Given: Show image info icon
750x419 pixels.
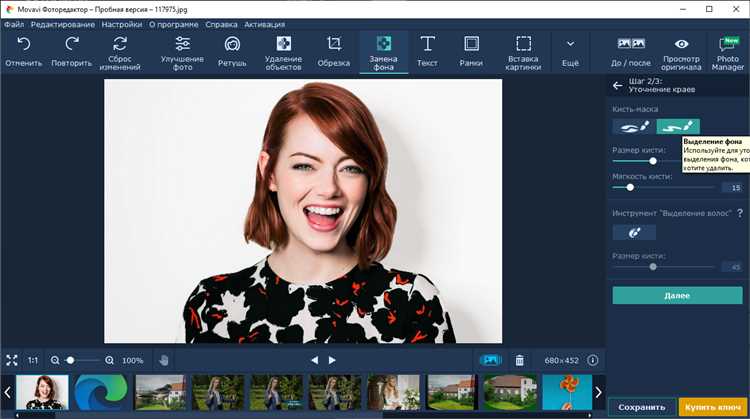Looking at the screenshot, I should (x=593, y=360).
